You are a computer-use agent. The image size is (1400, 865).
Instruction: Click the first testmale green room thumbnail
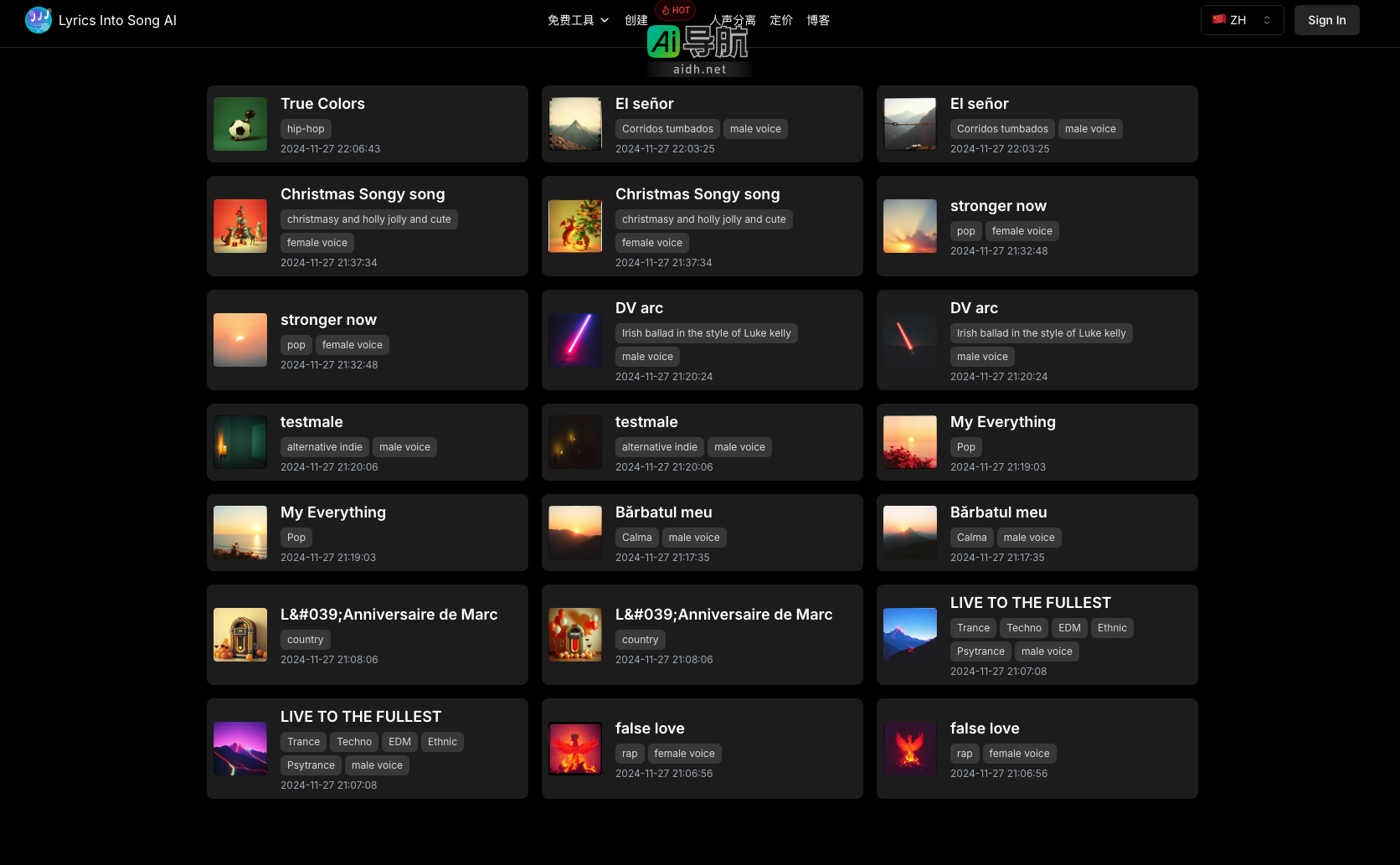pos(240,442)
